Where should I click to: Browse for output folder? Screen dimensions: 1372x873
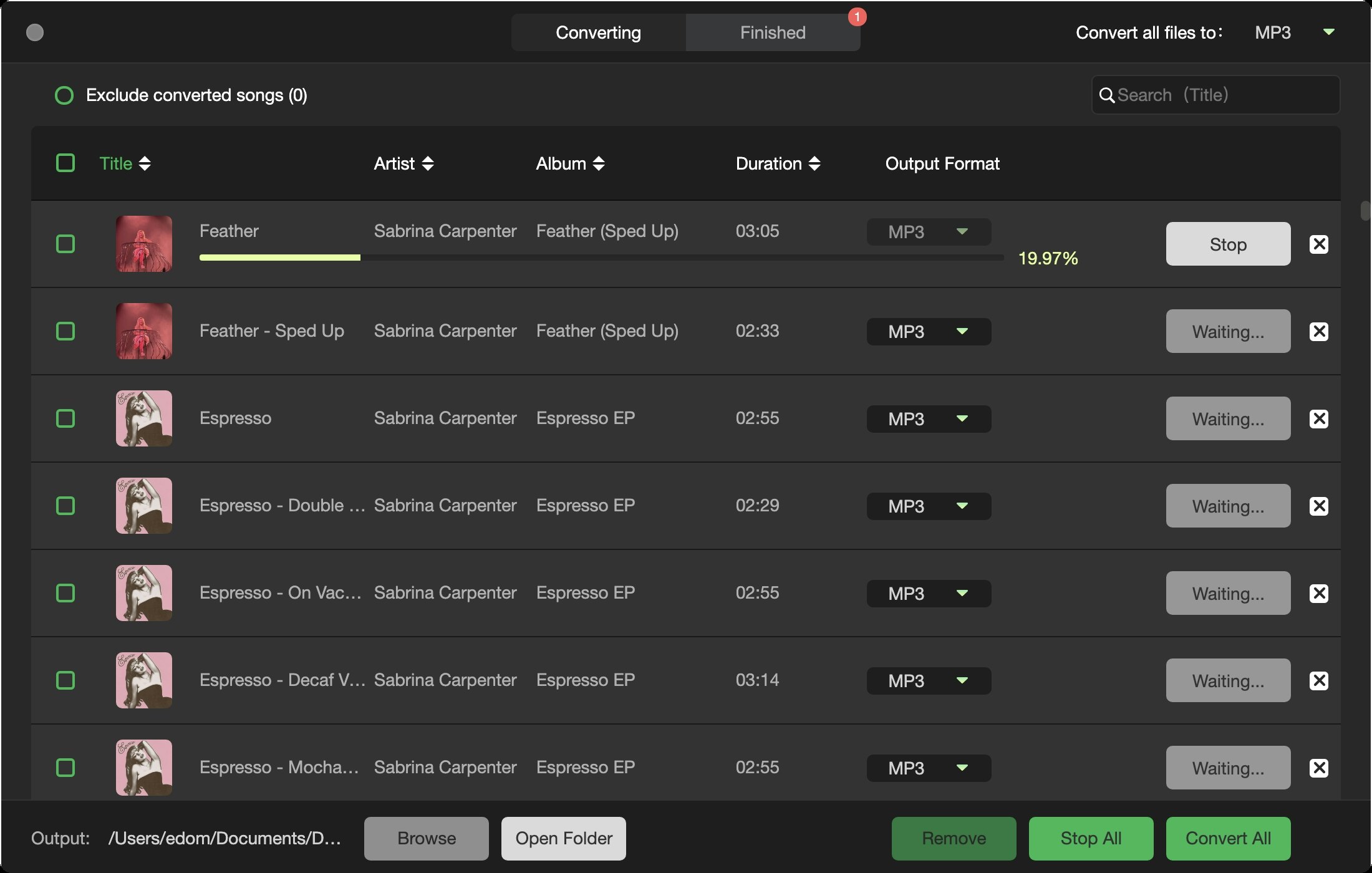click(427, 839)
